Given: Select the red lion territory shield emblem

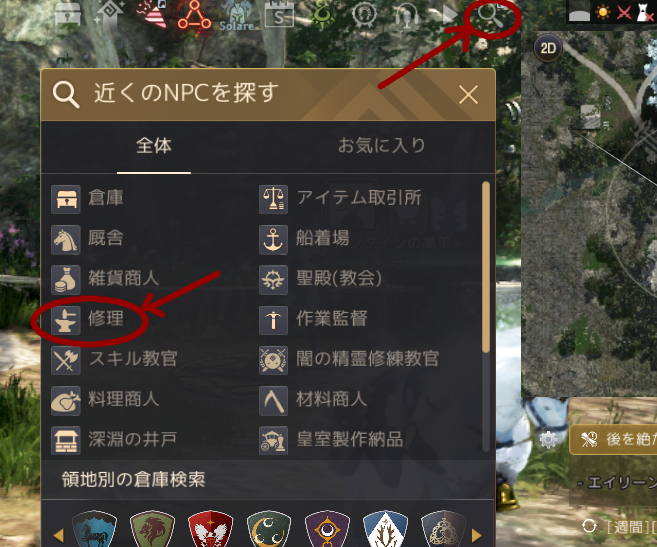Looking at the screenshot, I should pos(152,529).
